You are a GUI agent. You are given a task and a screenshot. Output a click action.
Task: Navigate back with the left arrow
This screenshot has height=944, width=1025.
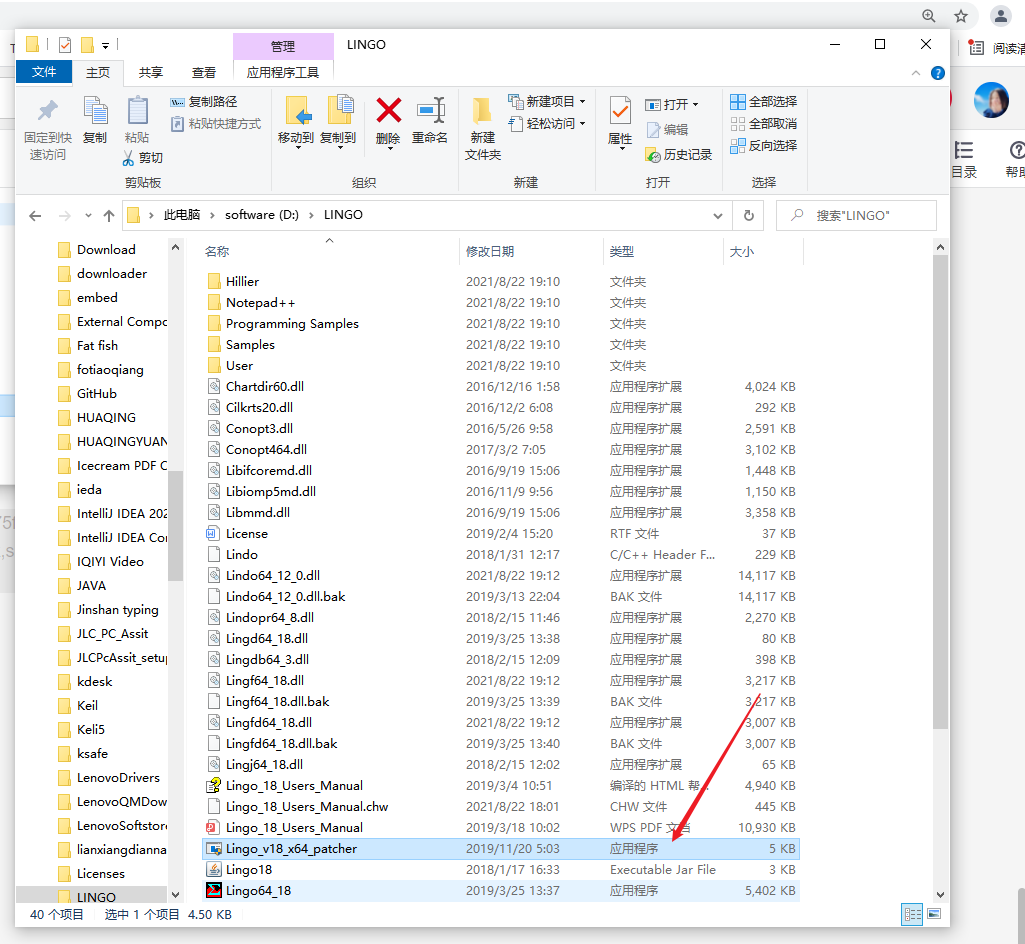click(x=35, y=215)
